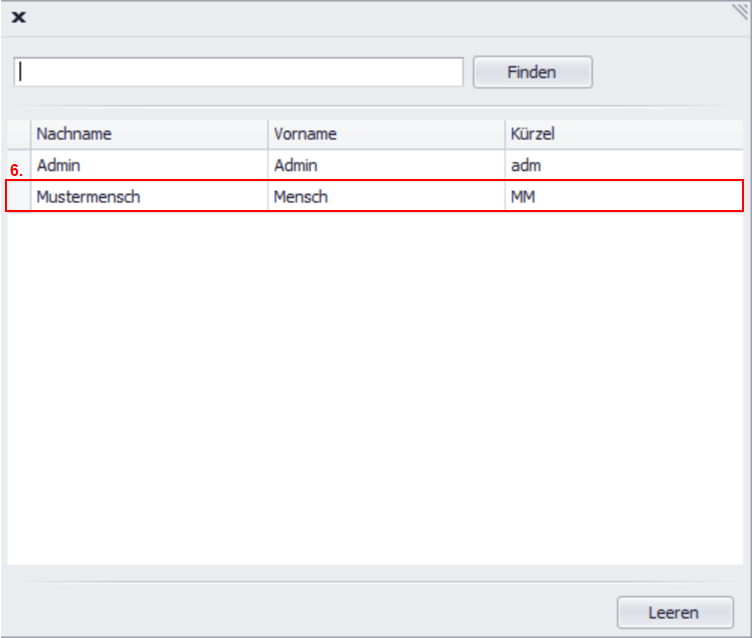Click the resize grip in the top-right corner
Viewport: 752px width, 638px height.
tap(741, 10)
